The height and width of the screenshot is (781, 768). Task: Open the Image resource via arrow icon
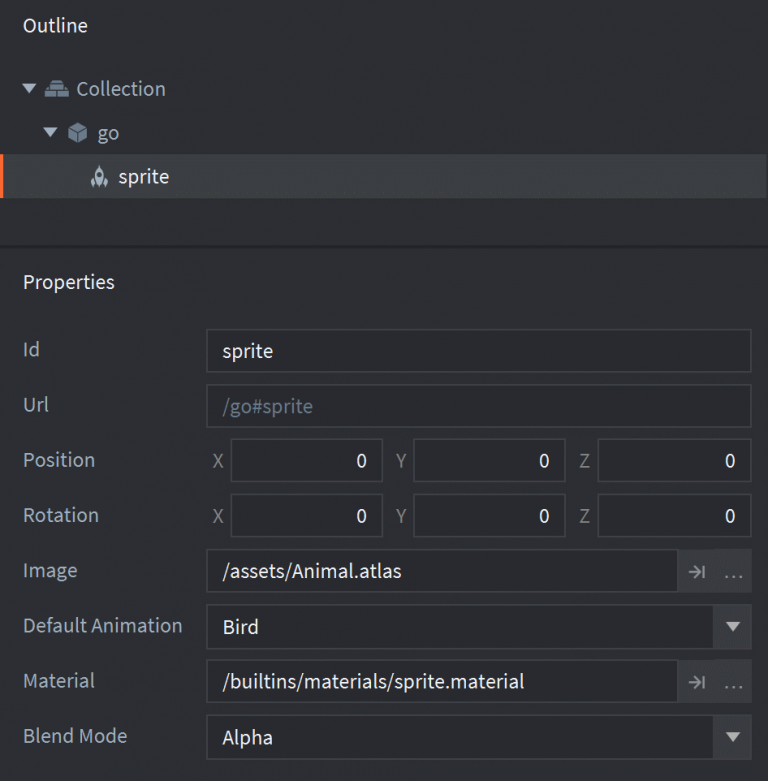[x=697, y=572]
